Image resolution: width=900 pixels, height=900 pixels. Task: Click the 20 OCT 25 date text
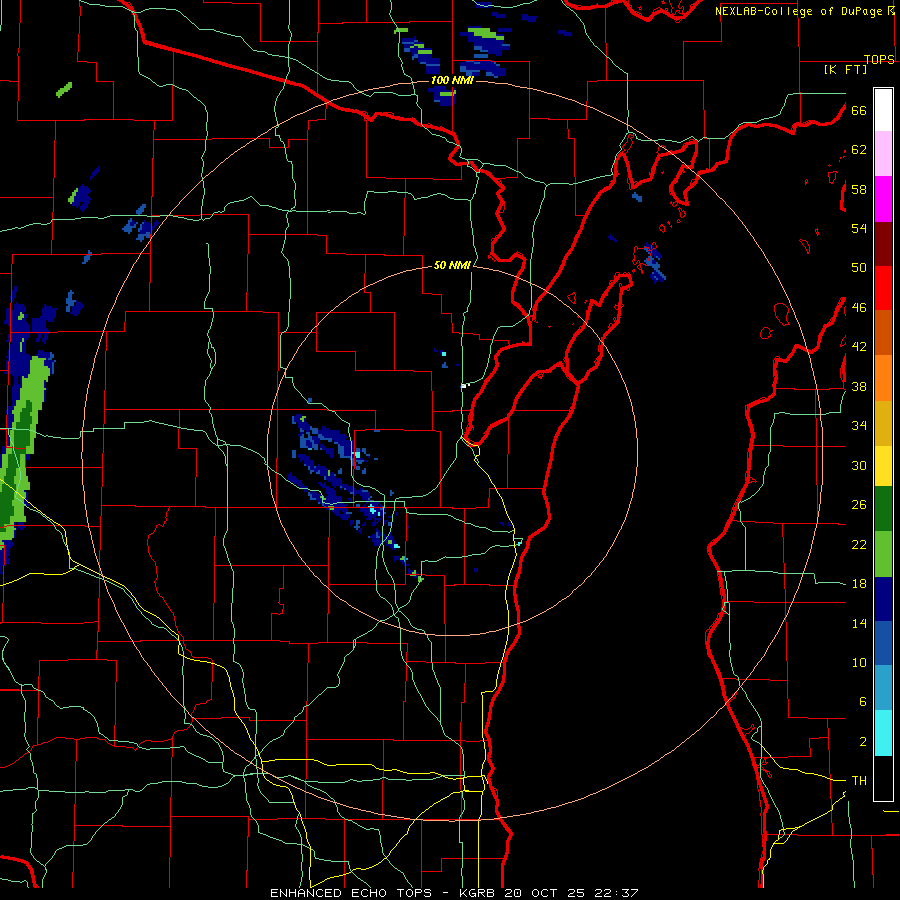[x=545, y=893]
